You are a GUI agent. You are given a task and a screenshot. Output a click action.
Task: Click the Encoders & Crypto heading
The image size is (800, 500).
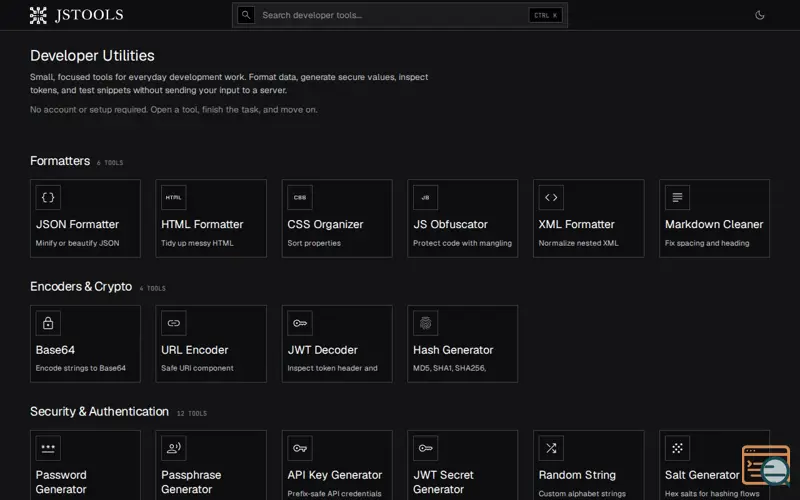[81, 287]
